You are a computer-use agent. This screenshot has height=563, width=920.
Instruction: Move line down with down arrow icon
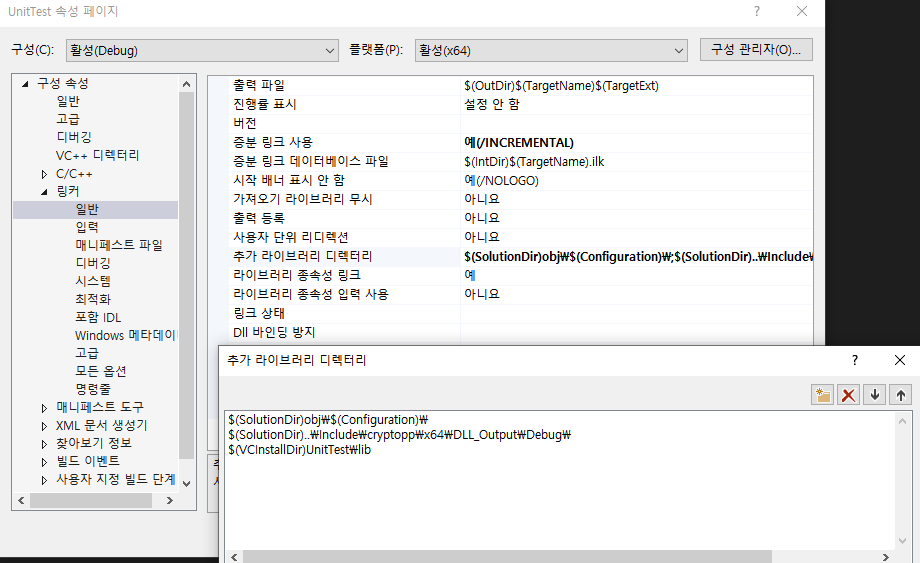(875, 395)
